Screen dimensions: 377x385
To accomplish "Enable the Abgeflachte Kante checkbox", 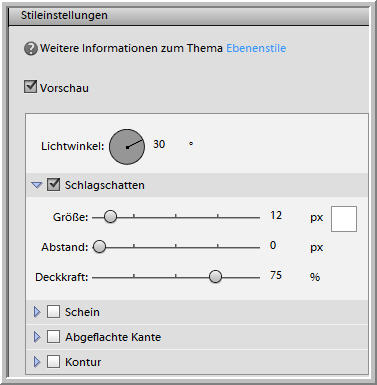I will (x=53, y=337).
